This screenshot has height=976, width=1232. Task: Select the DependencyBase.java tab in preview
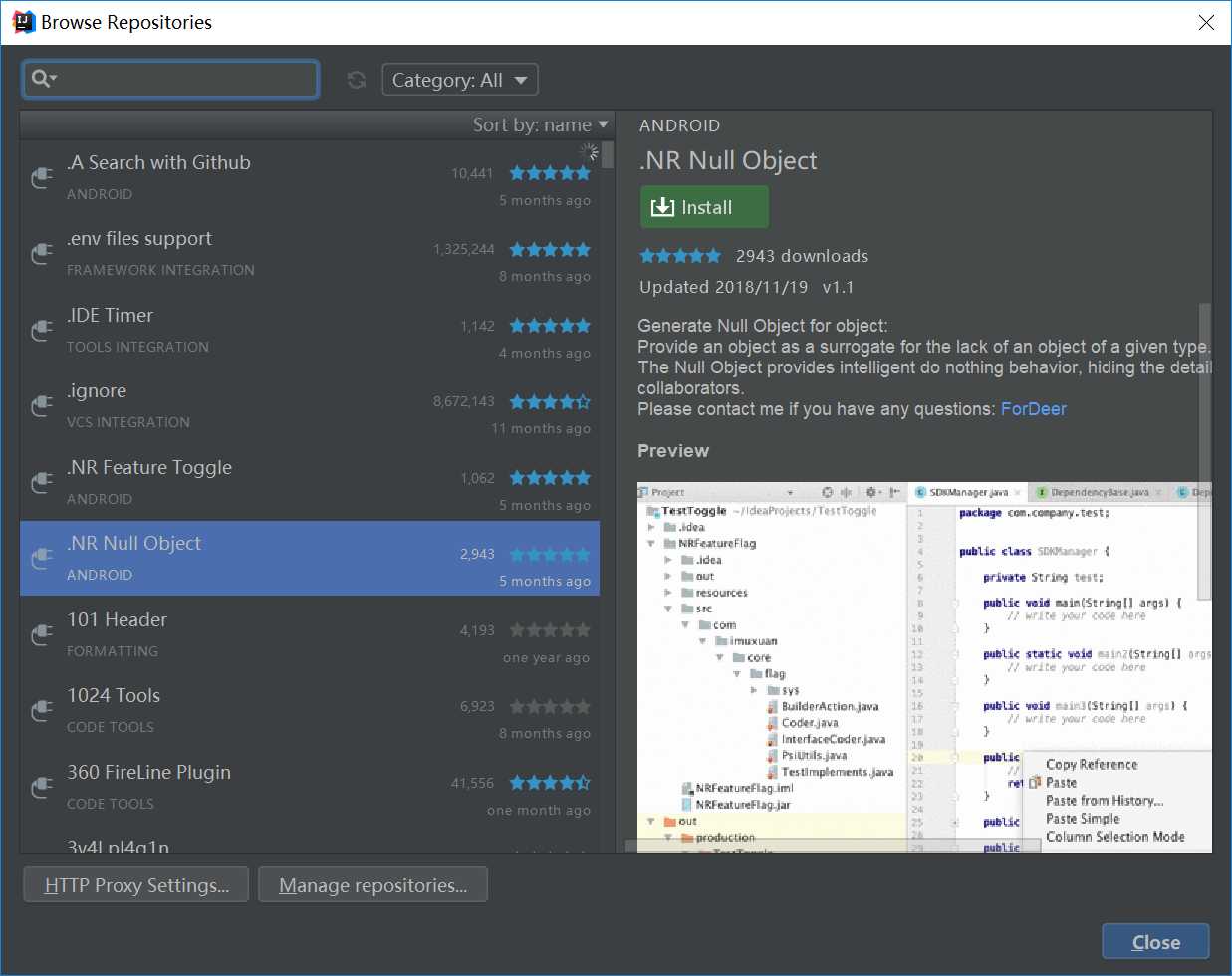tap(1099, 492)
